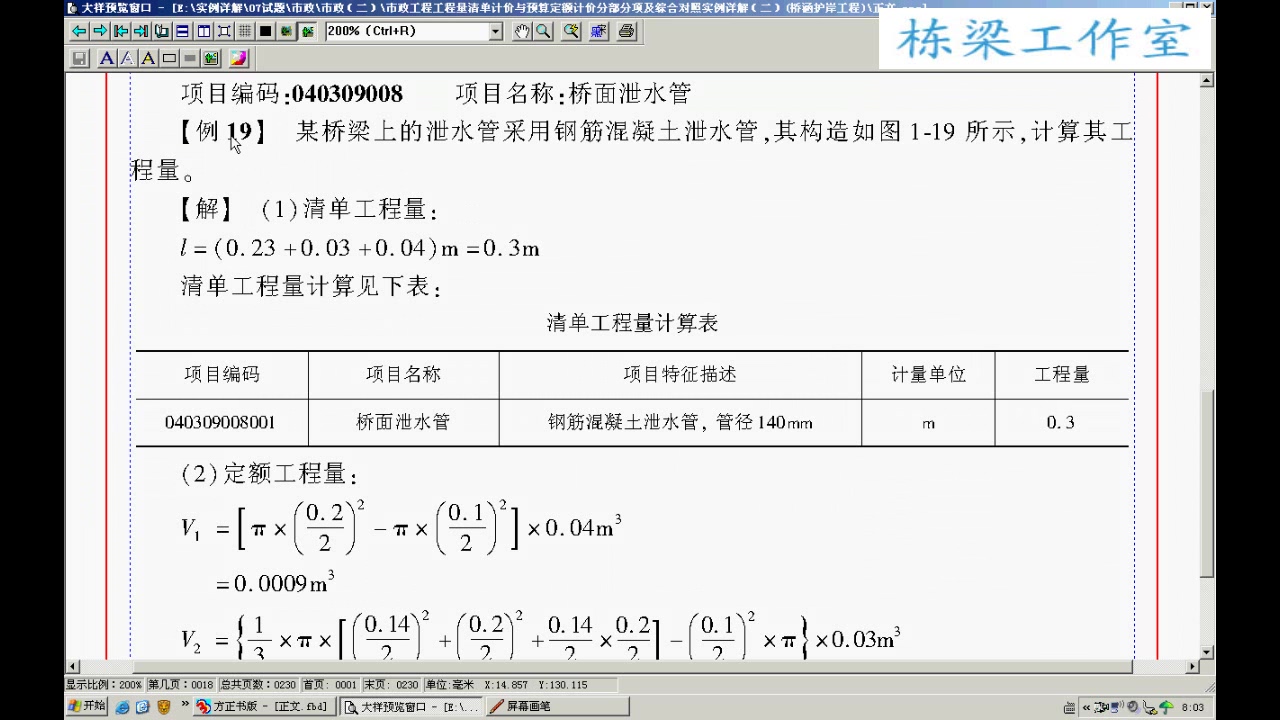Click table header 计量单位
1280x720 pixels.
929,374
